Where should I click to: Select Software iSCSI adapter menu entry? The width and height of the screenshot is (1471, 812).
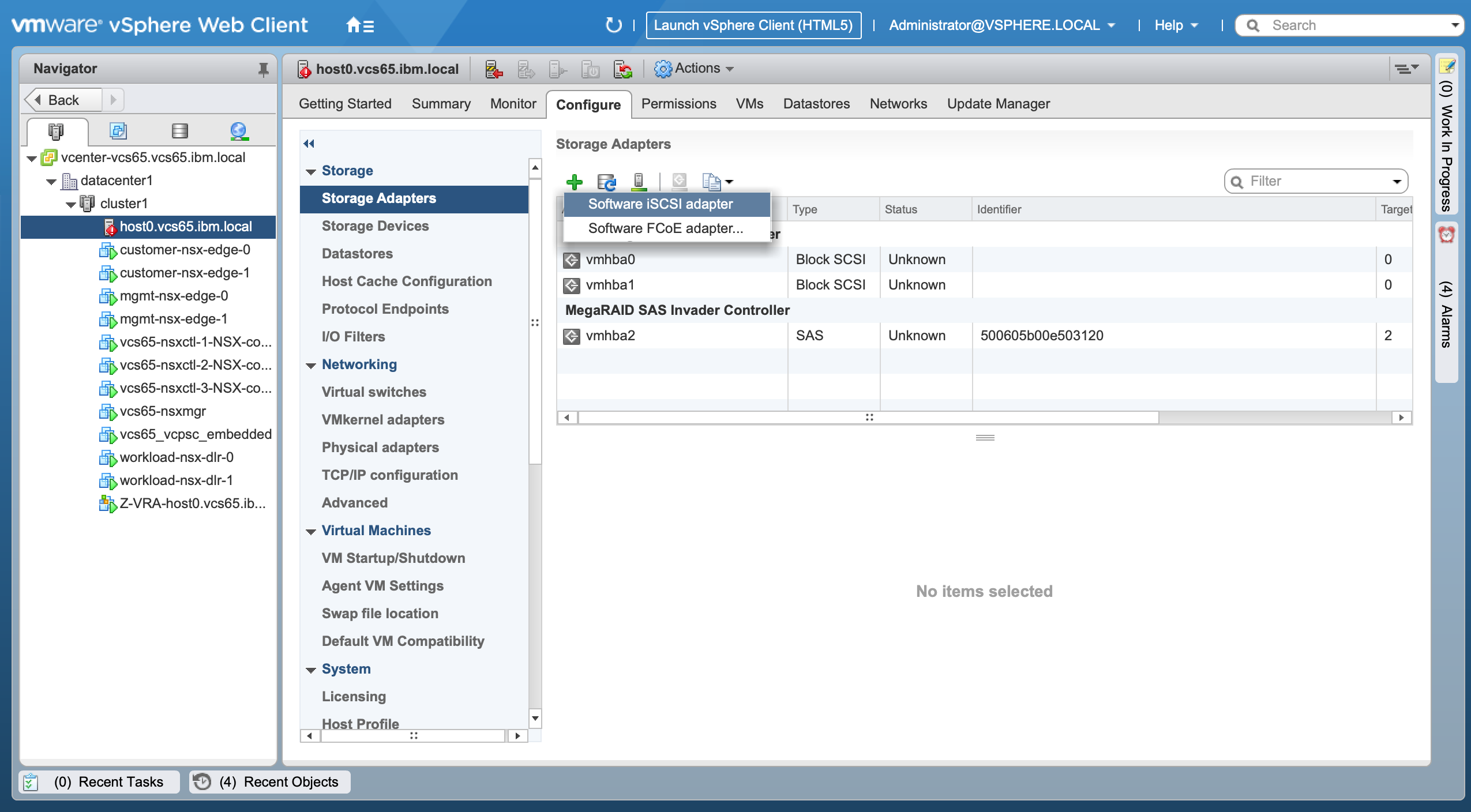(666, 204)
